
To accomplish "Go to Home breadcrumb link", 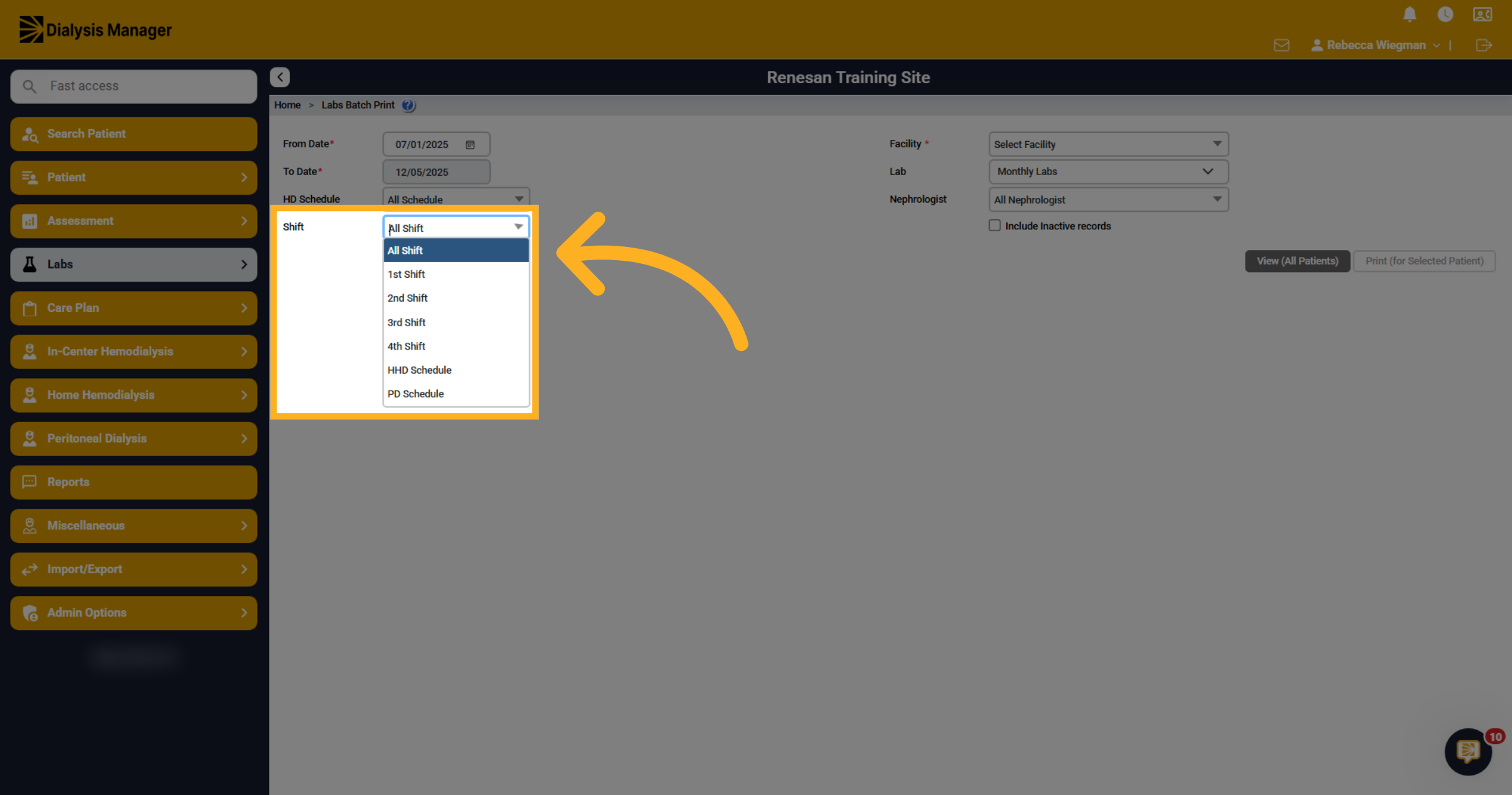I will click(x=287, y=105).
